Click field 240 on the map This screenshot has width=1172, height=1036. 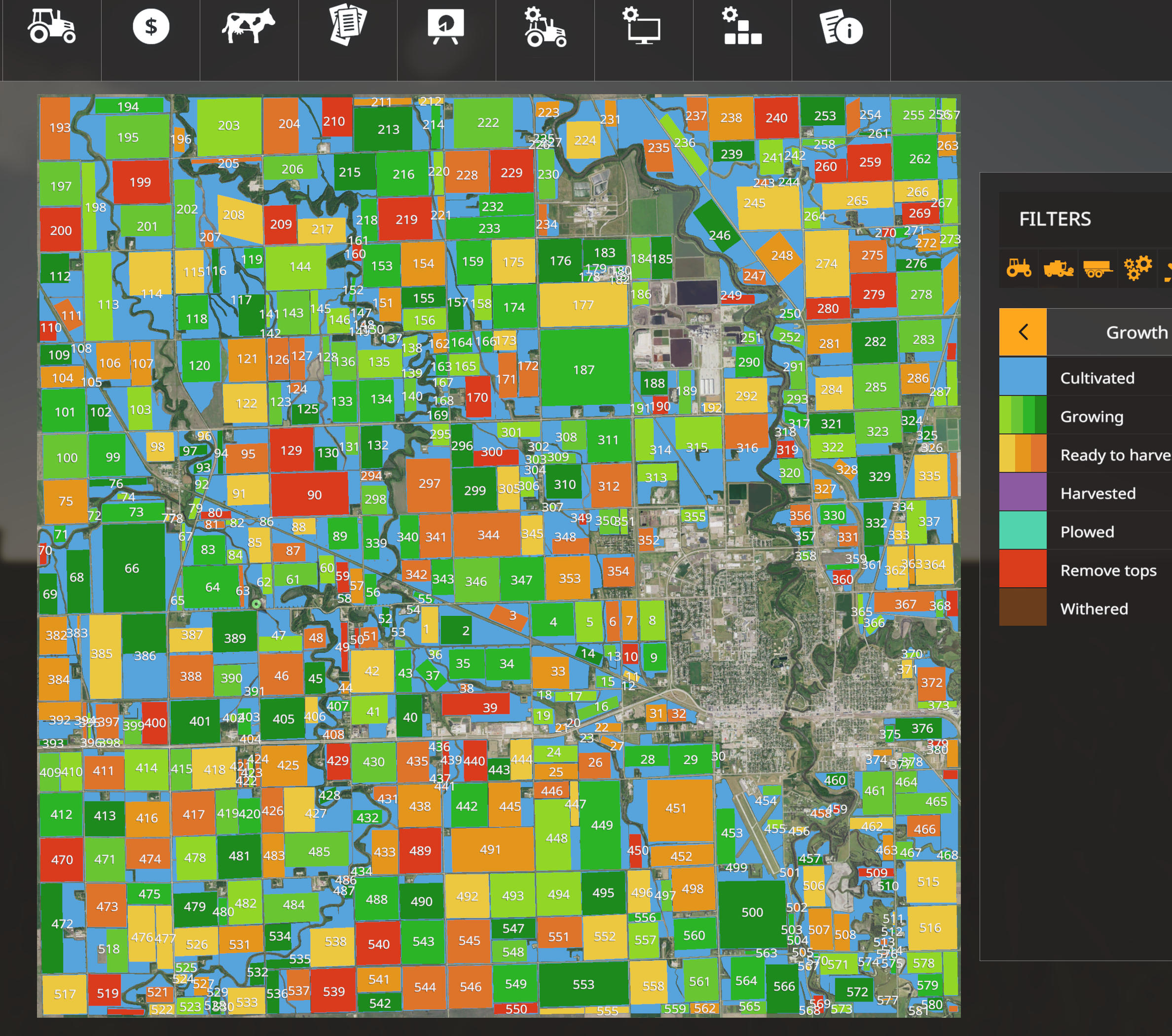pos(776,118)
